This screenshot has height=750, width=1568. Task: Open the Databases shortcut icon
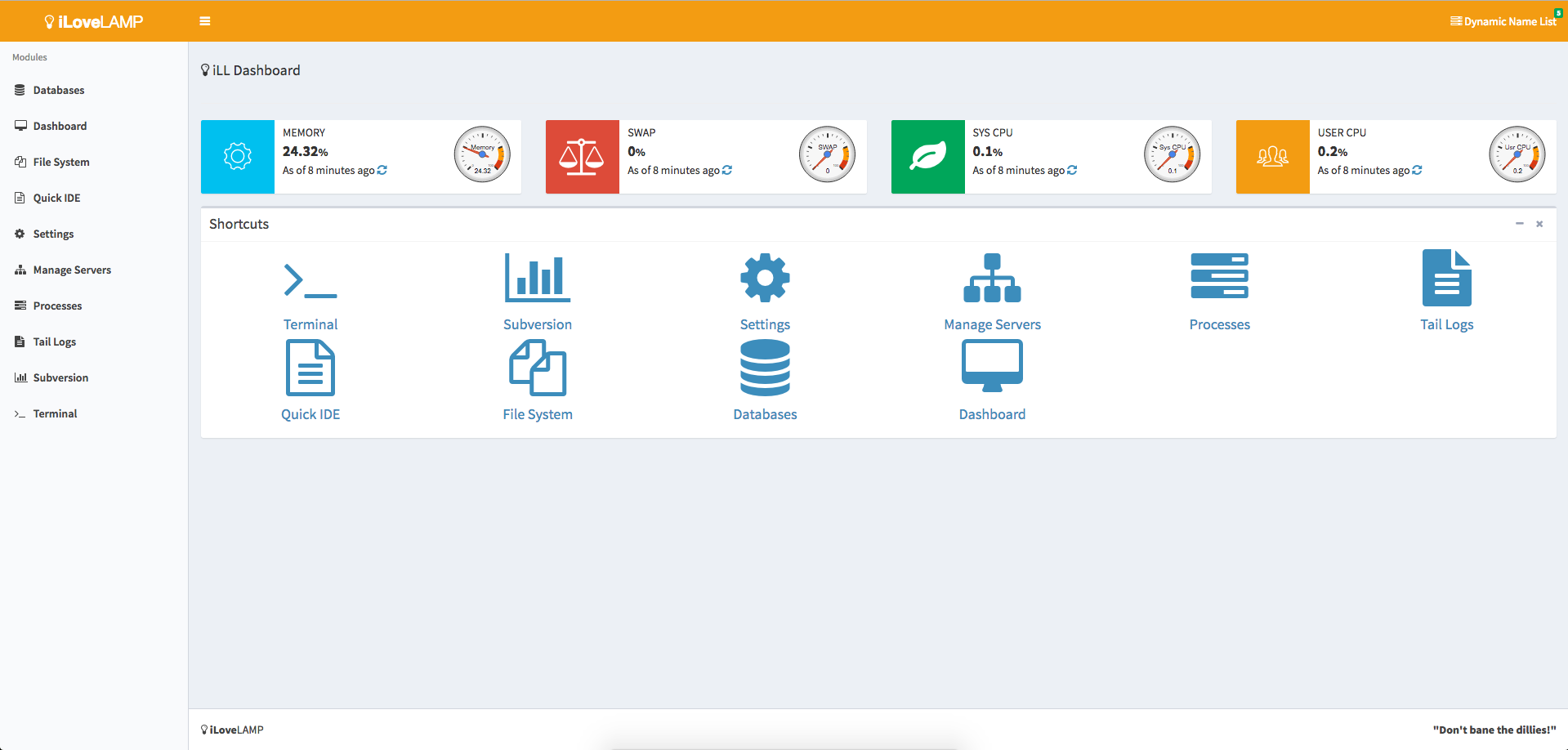(x=765, y=368)
